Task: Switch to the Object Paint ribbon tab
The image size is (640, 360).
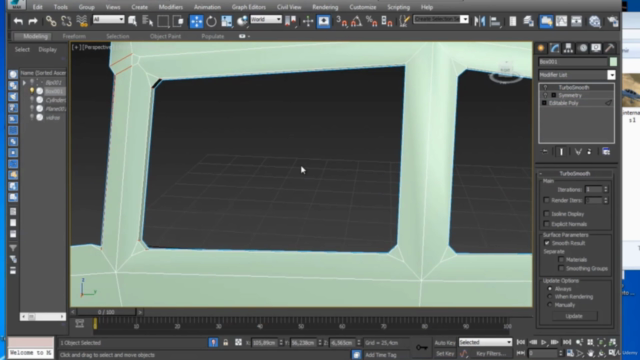Action: (x=165, y=36)
